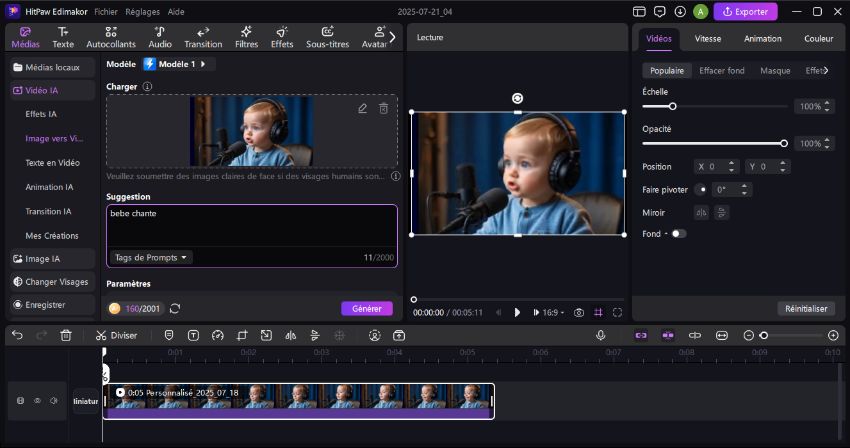Open Mes Créations in sidebar

pyautogui.click(x=52, y=236)
